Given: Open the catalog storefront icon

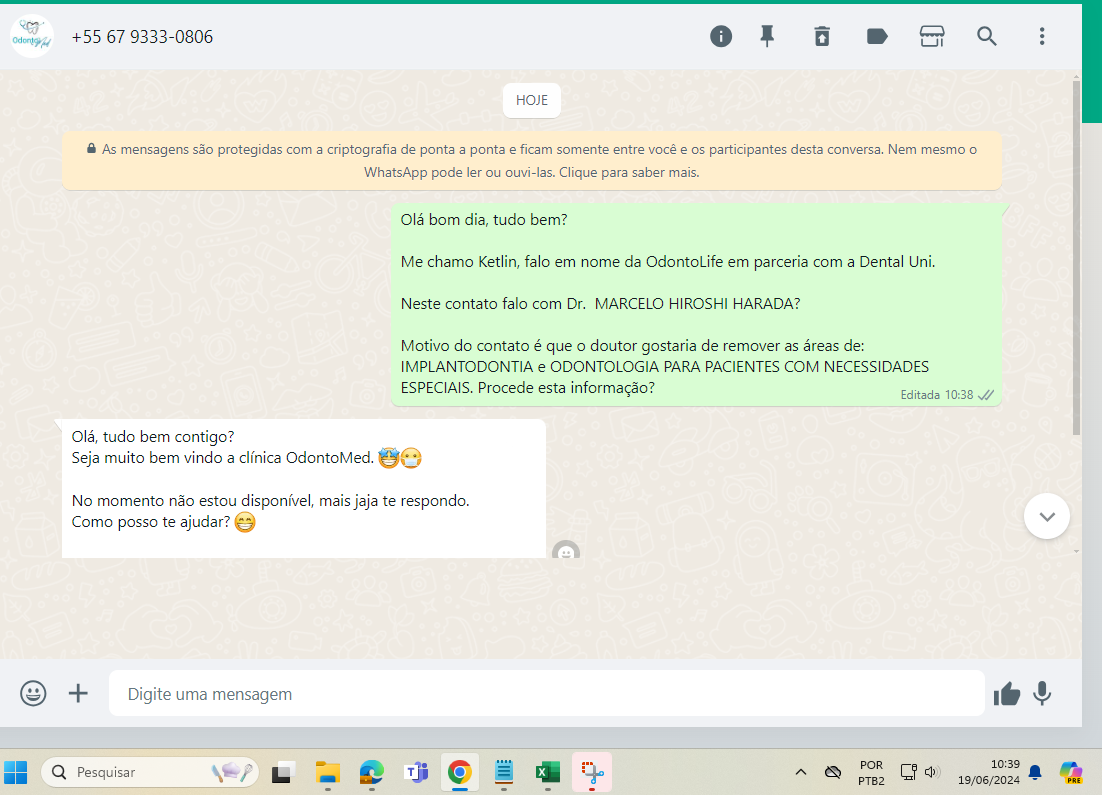Looking at the screenshot, I should (x=932, y=37).
